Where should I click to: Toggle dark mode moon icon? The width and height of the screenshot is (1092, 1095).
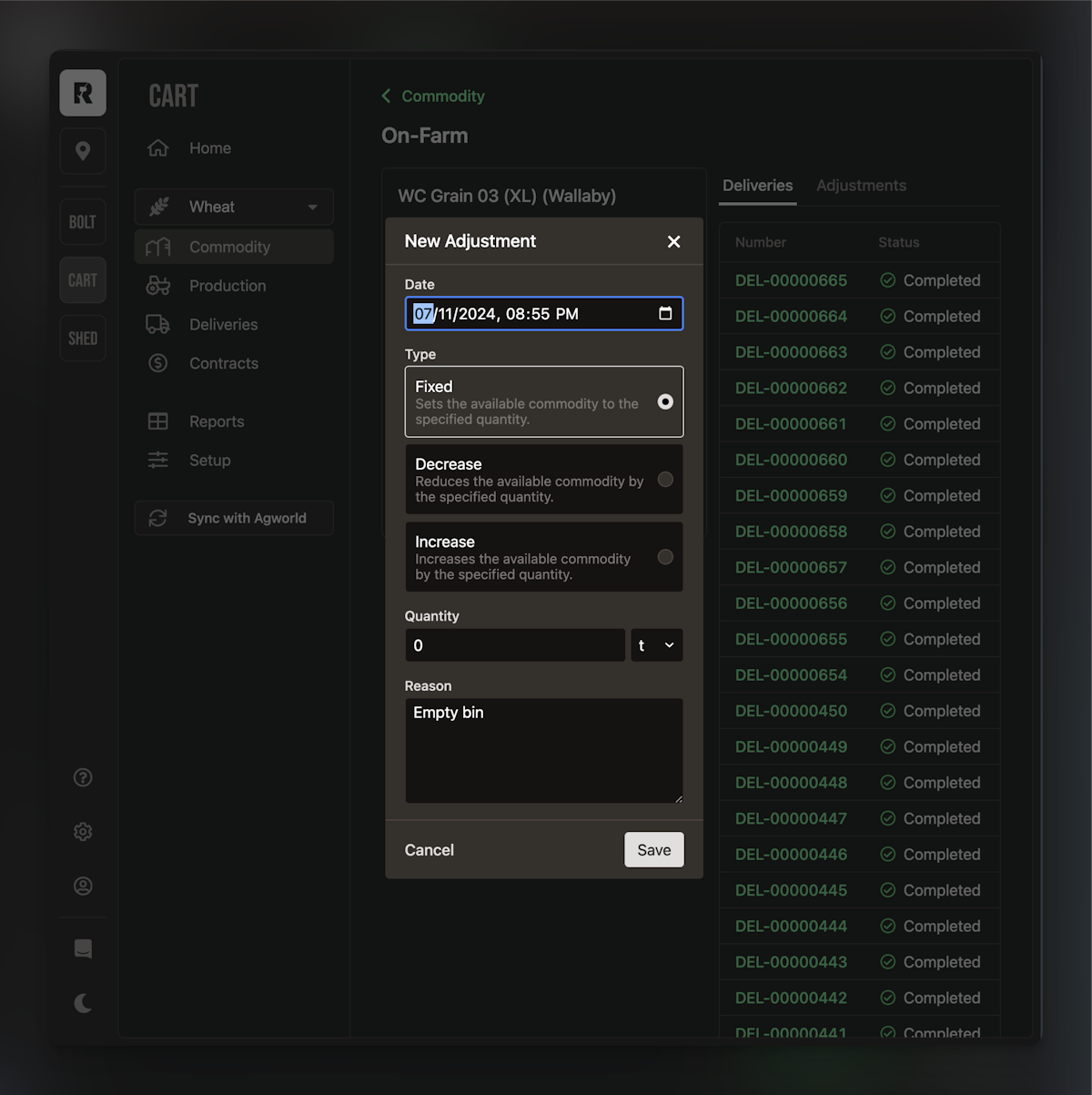pos(83,1003)
